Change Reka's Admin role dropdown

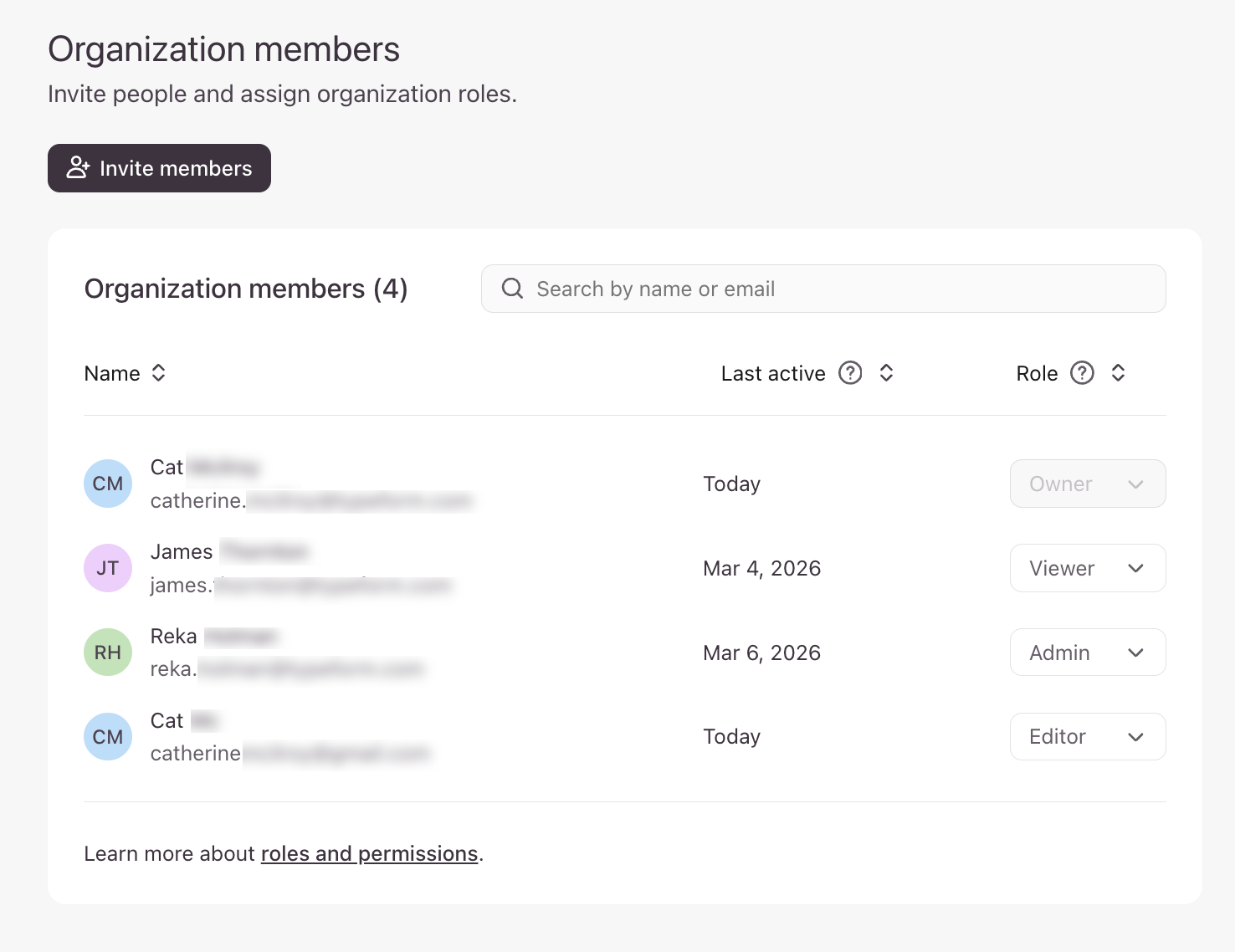1087,653
